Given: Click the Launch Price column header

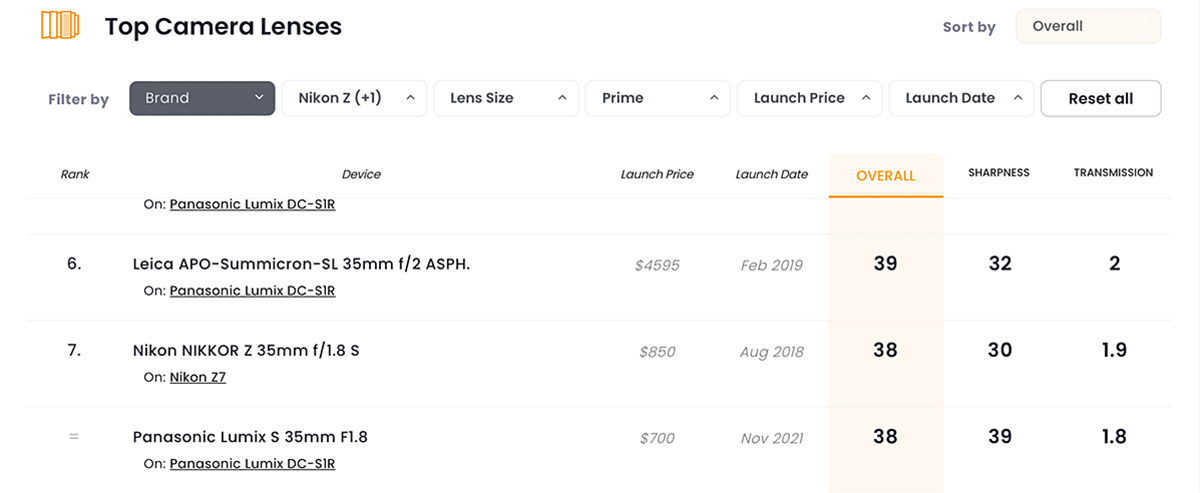Looking at the screenshot, I should [657, 174].
